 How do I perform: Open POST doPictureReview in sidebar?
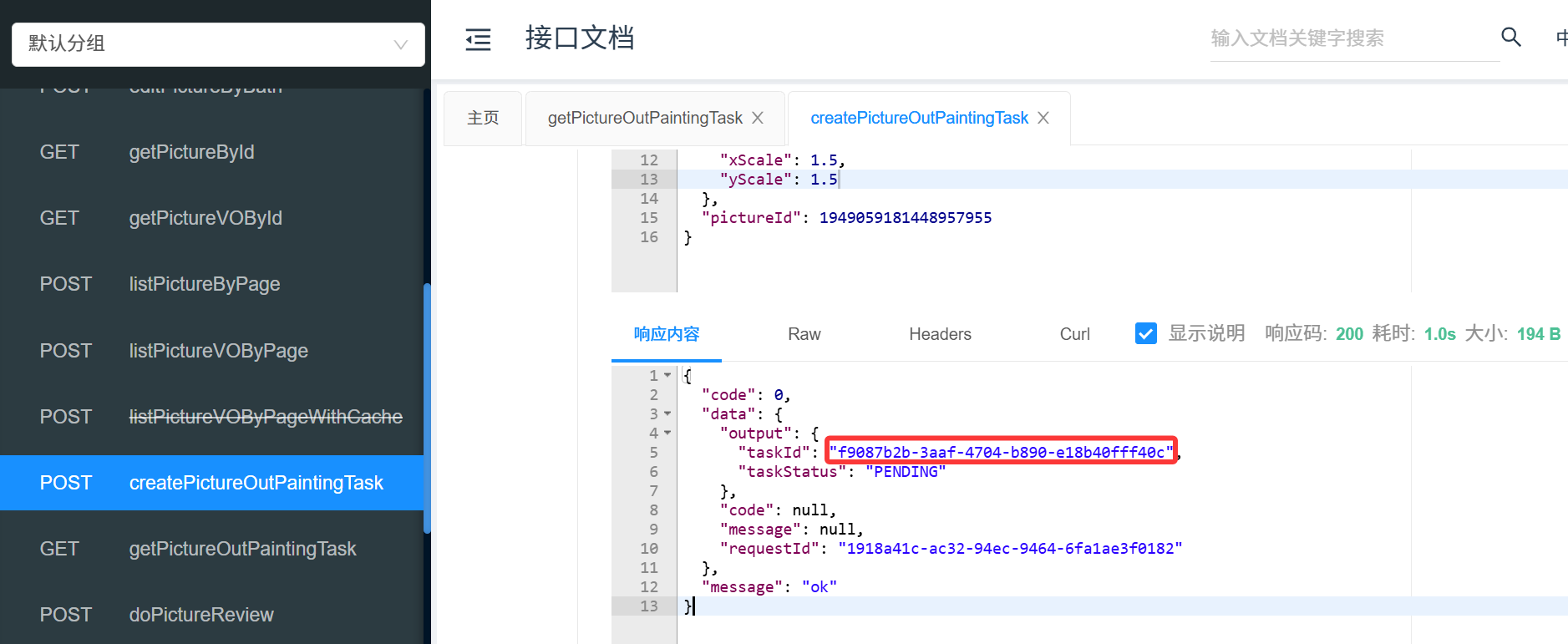click(x=212, y=615)
